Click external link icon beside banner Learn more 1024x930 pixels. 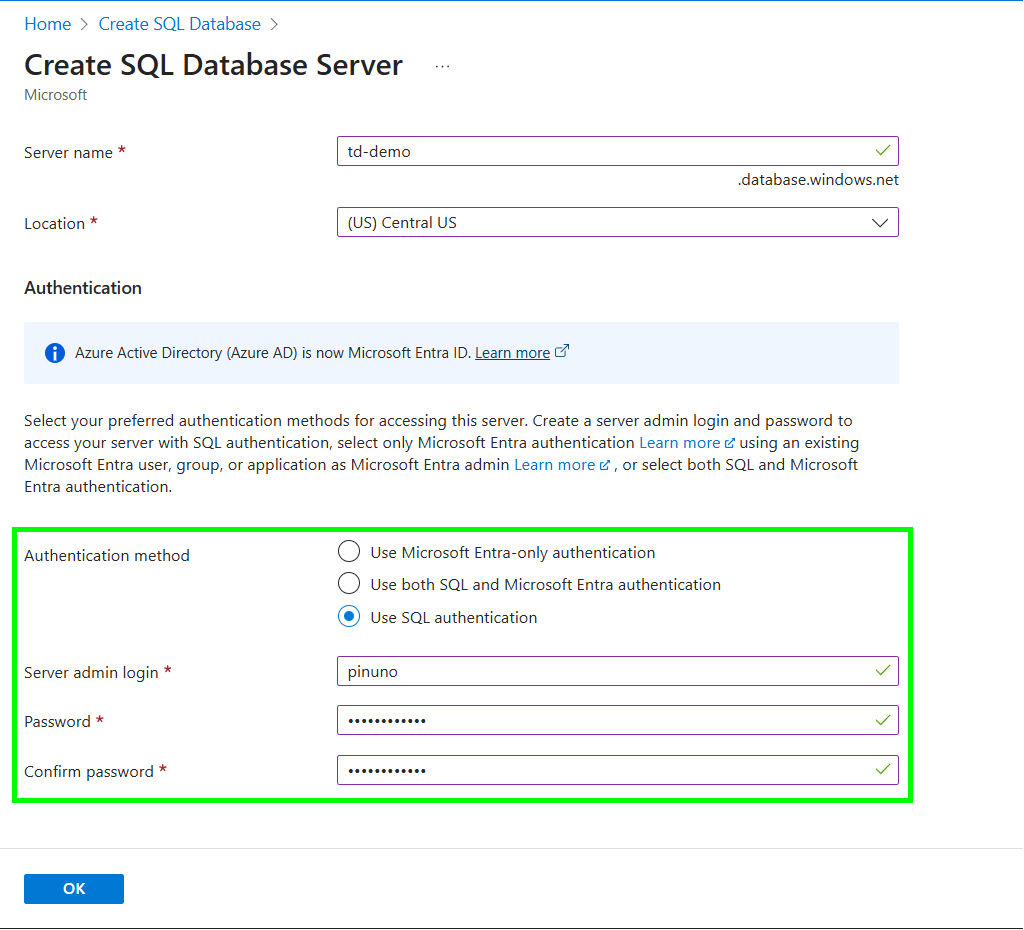click(562, 352)
